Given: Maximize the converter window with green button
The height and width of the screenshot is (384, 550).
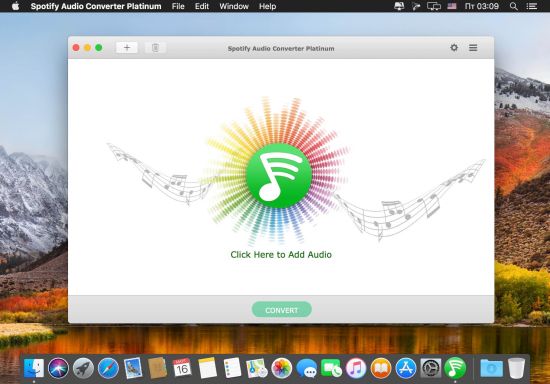Looking at the screenshot, I should (x=99, y=48).
